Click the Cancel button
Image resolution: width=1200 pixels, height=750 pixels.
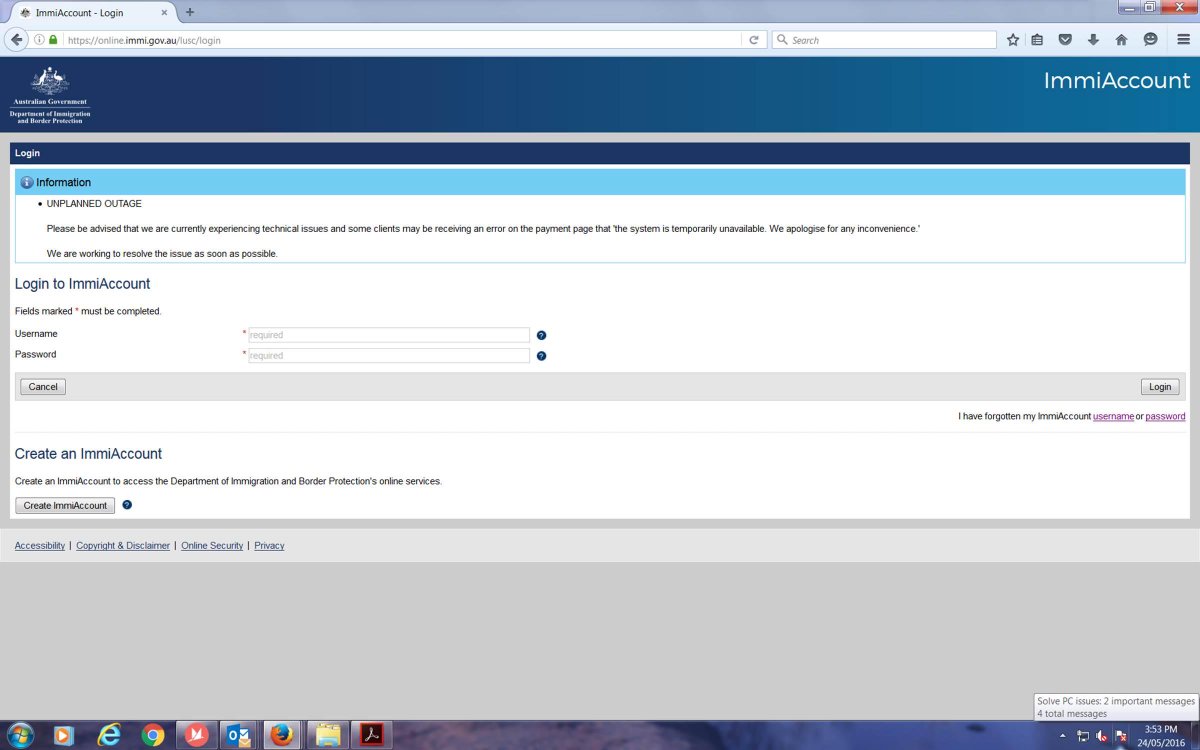[x=43, y=387]
